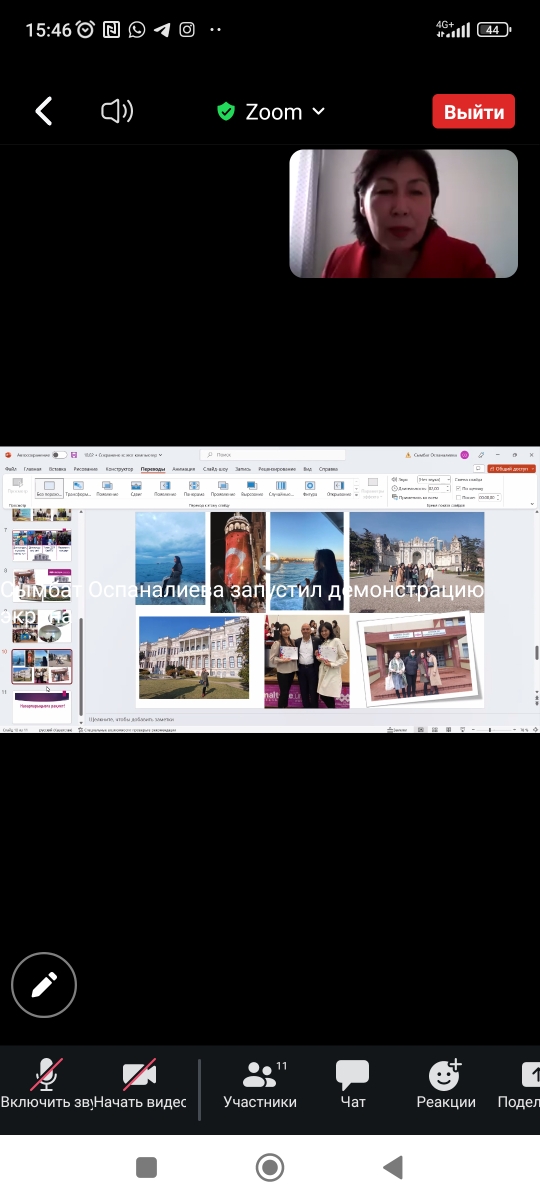Open the annotation pencil tool
Viewport: 540px width, 1200px height.
44,986
